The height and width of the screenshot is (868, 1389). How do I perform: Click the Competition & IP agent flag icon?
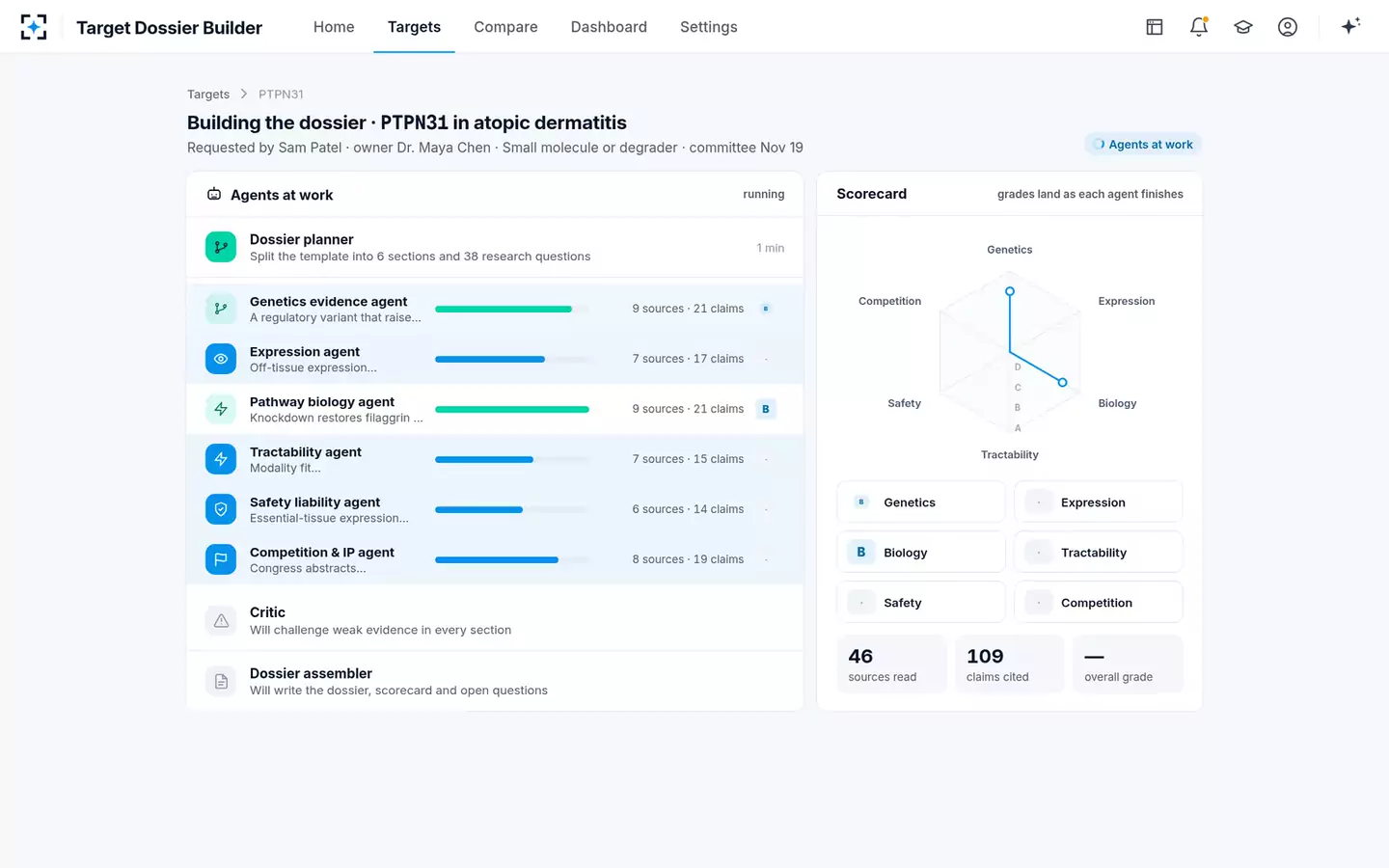(221, 559)
